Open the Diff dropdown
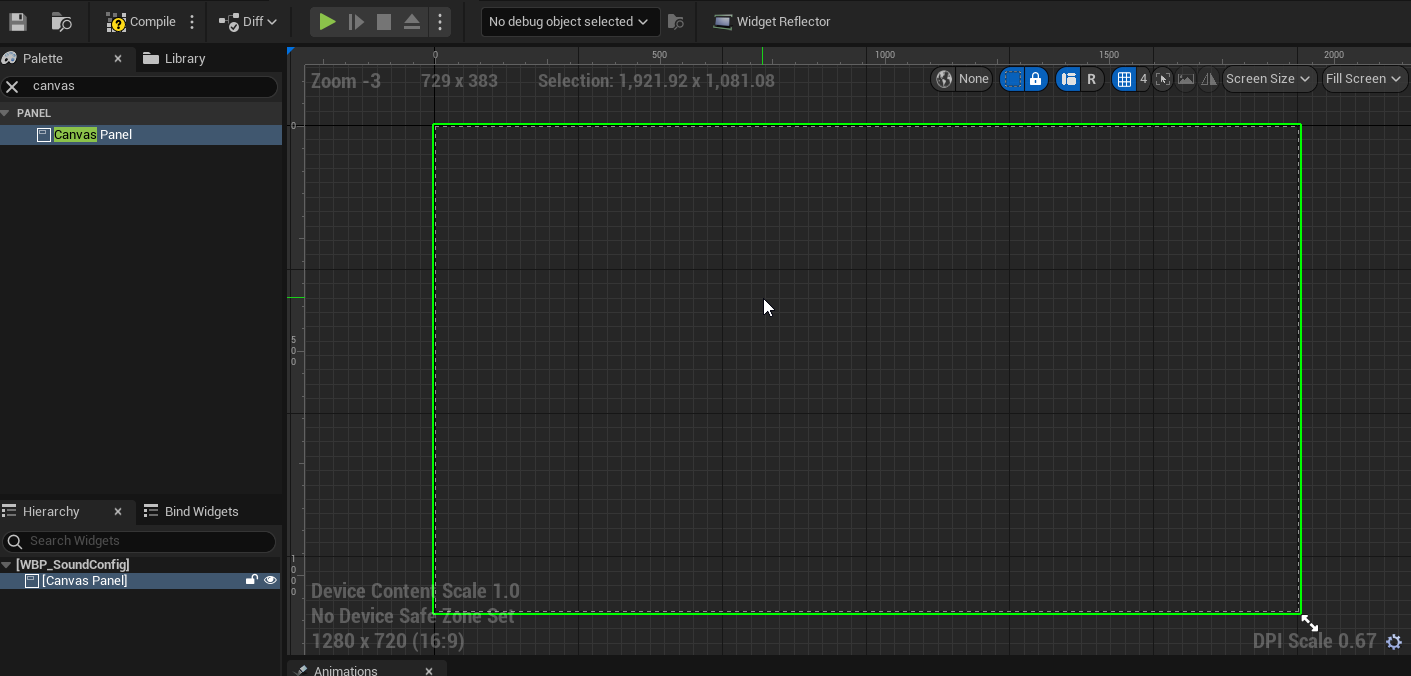 (x=248, y=21)
